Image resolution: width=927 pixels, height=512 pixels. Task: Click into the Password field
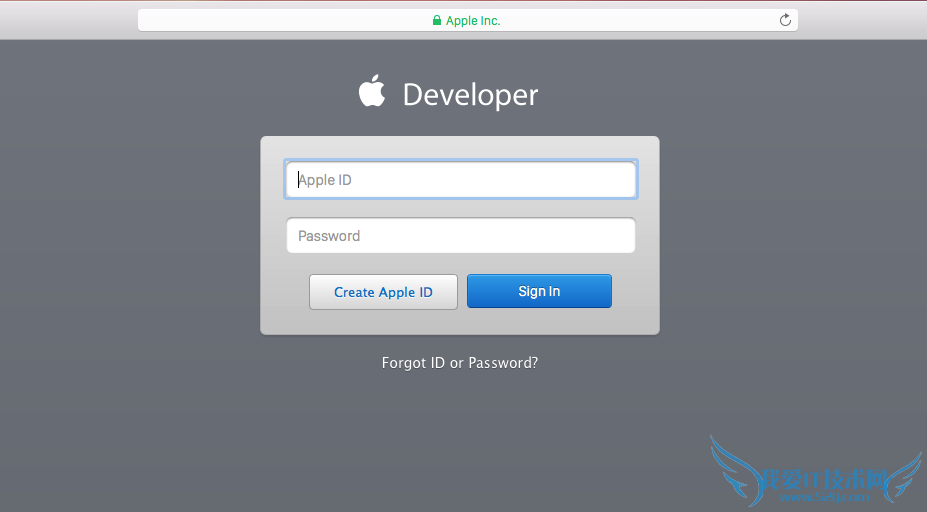coord(461,235)
